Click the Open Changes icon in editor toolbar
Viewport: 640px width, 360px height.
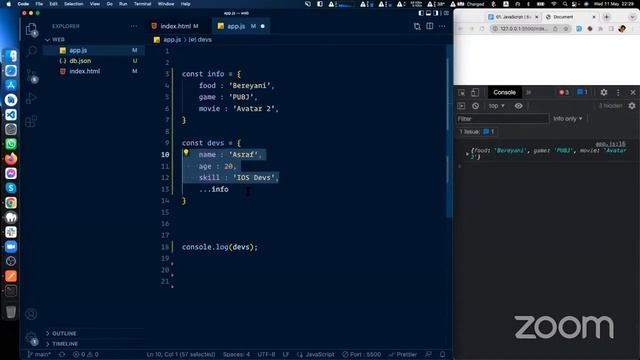[417, 27]
